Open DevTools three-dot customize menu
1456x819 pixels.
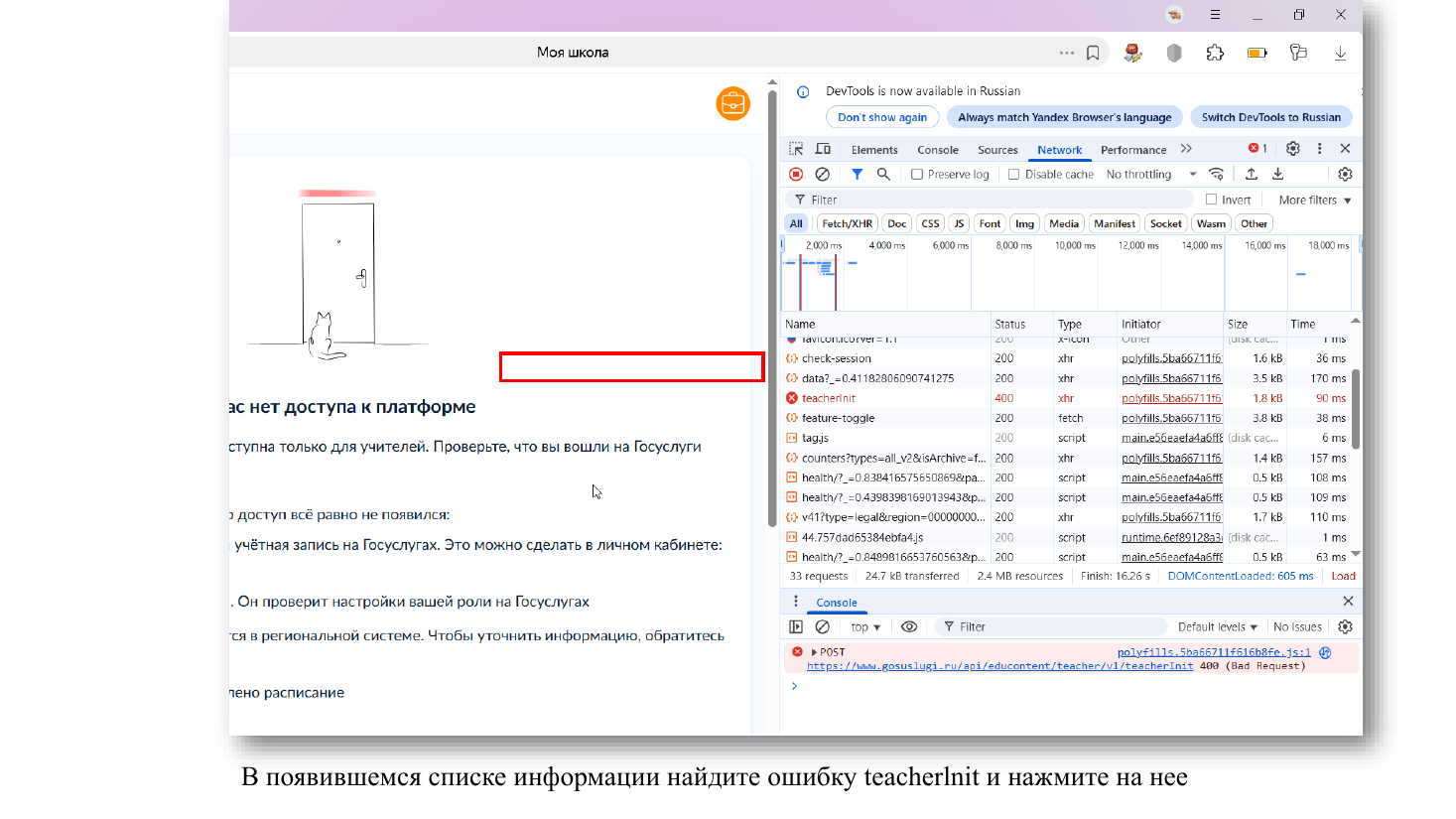tap(1319, 148)
